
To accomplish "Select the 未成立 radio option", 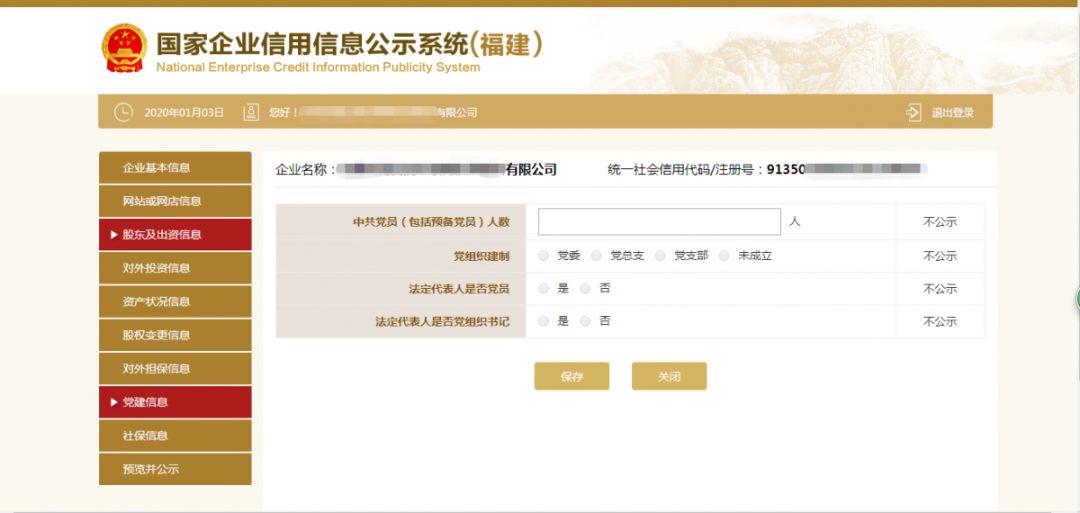I will coord(724,256).
